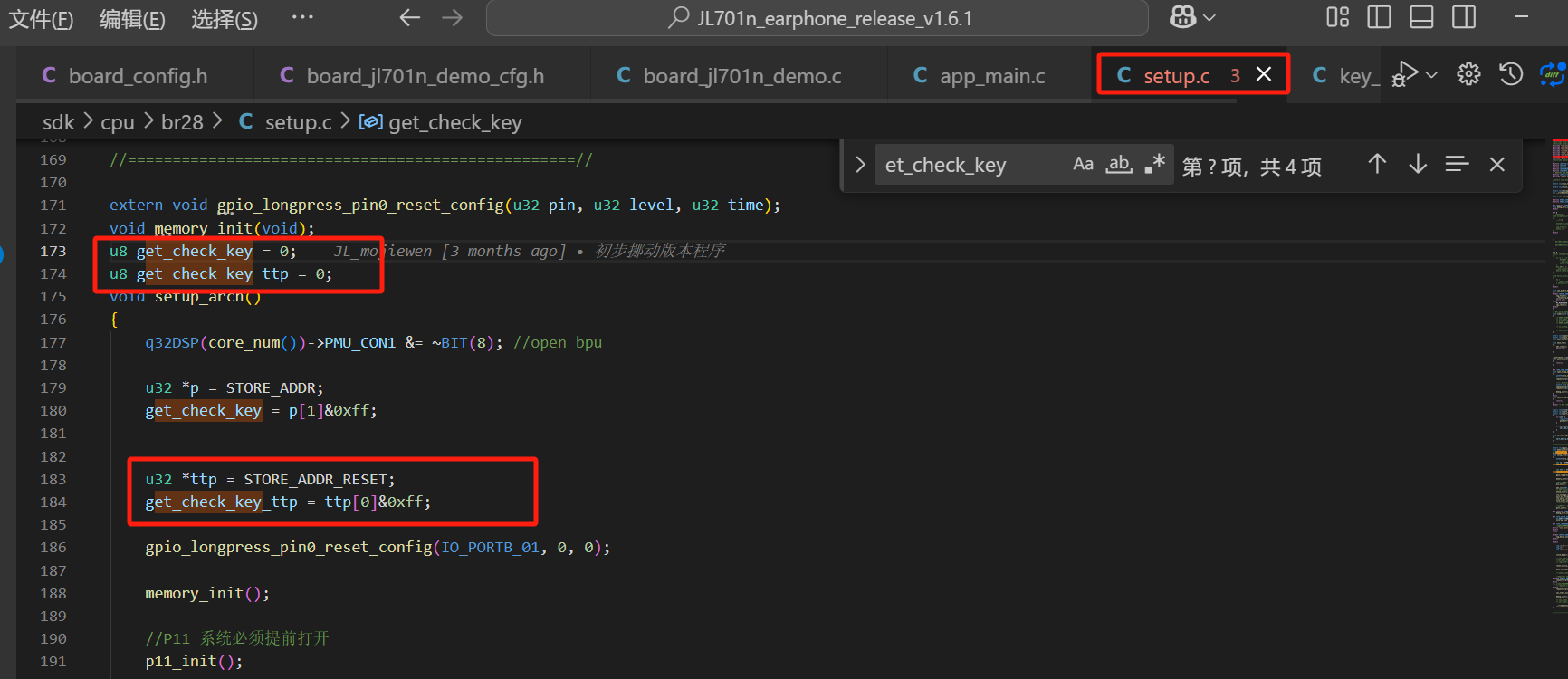Open the cpu breadcrumb folder

point(118,122)
